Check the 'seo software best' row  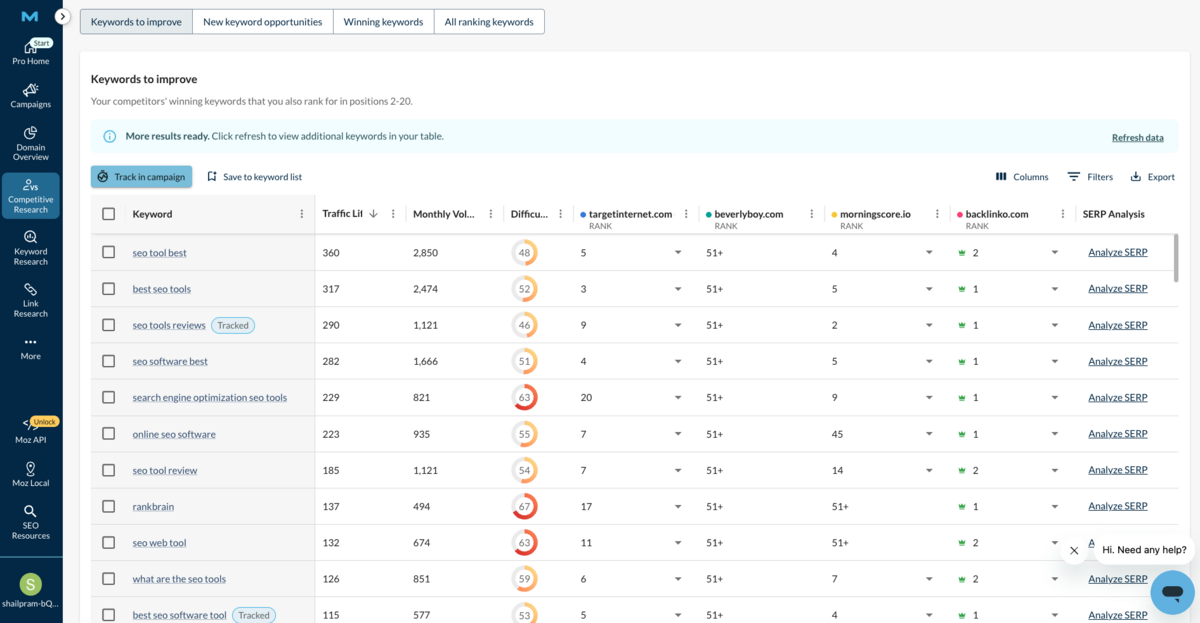[x=108, y=361]
